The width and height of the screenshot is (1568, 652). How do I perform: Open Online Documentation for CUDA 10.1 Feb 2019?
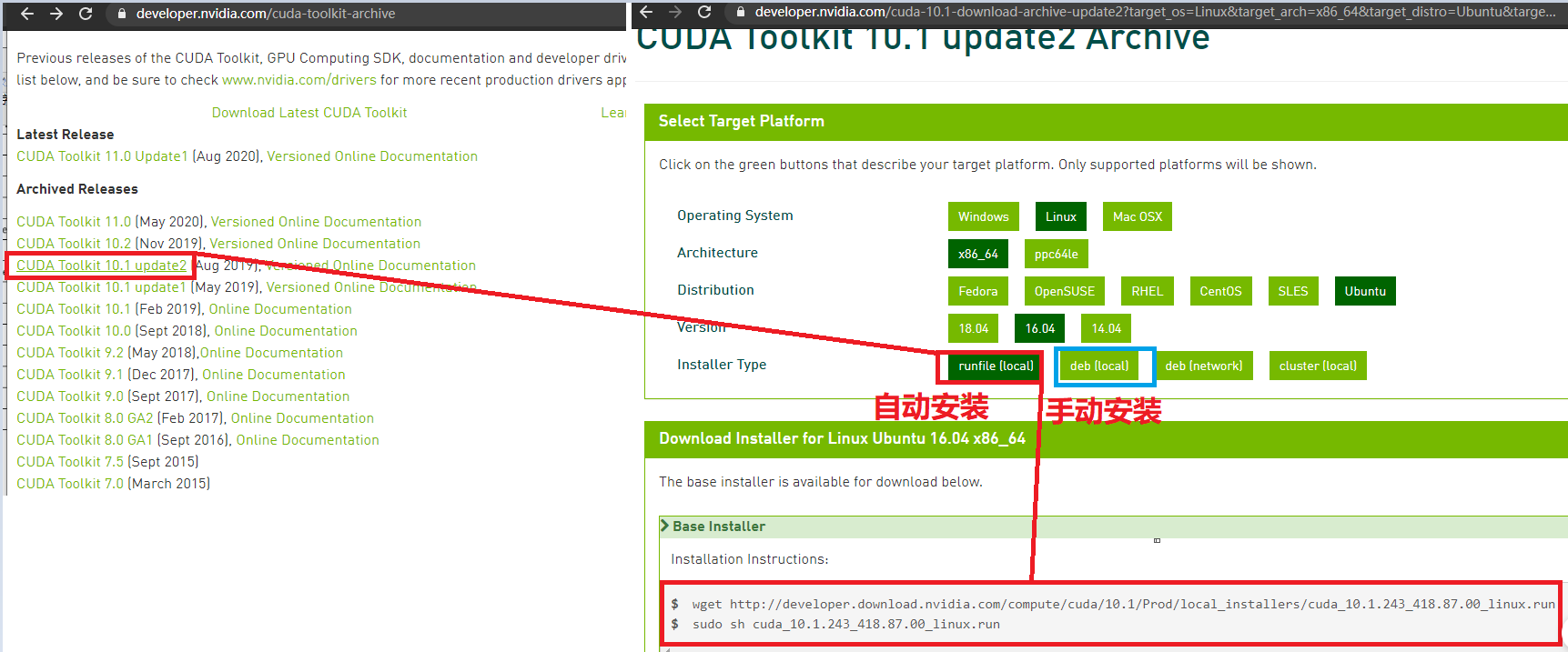point(280,309)
